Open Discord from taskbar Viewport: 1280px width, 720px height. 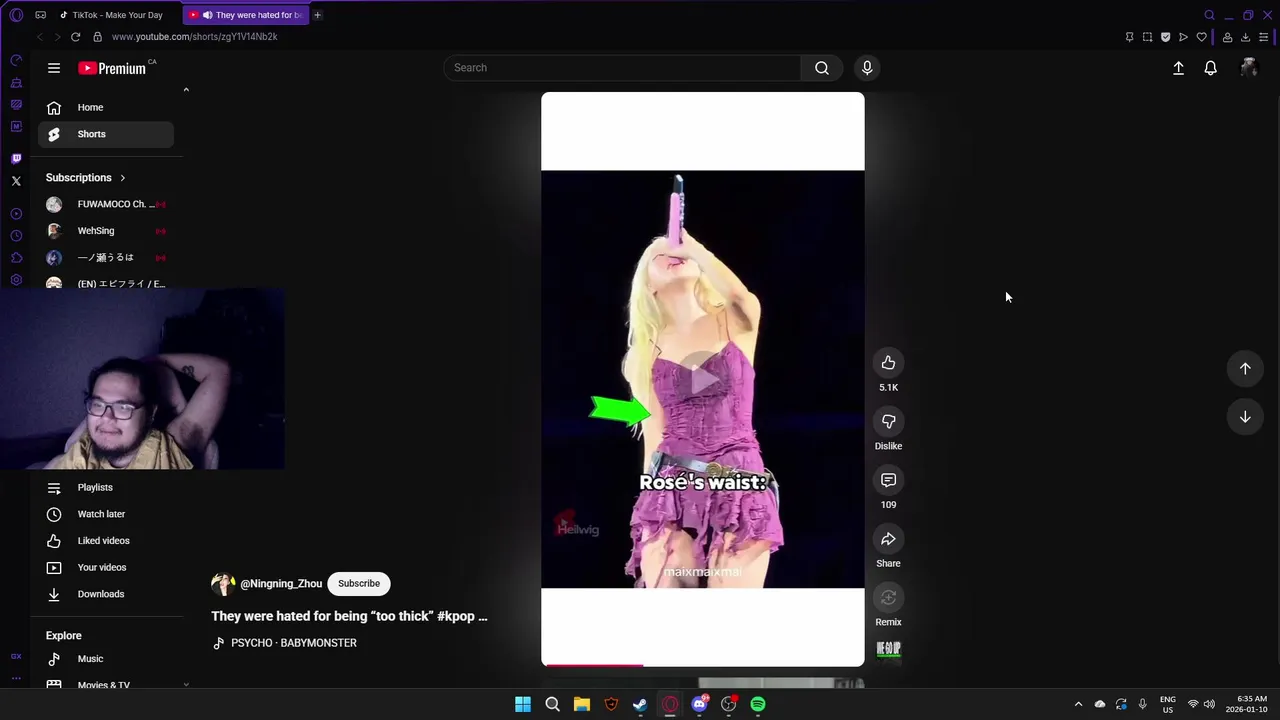[x=699, y=704]
